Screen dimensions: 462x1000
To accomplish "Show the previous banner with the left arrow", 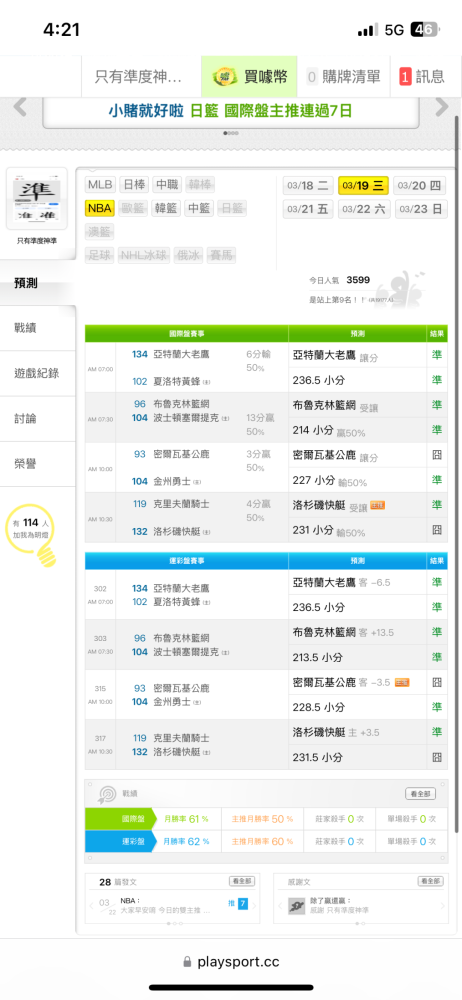I will pos(20,108).
